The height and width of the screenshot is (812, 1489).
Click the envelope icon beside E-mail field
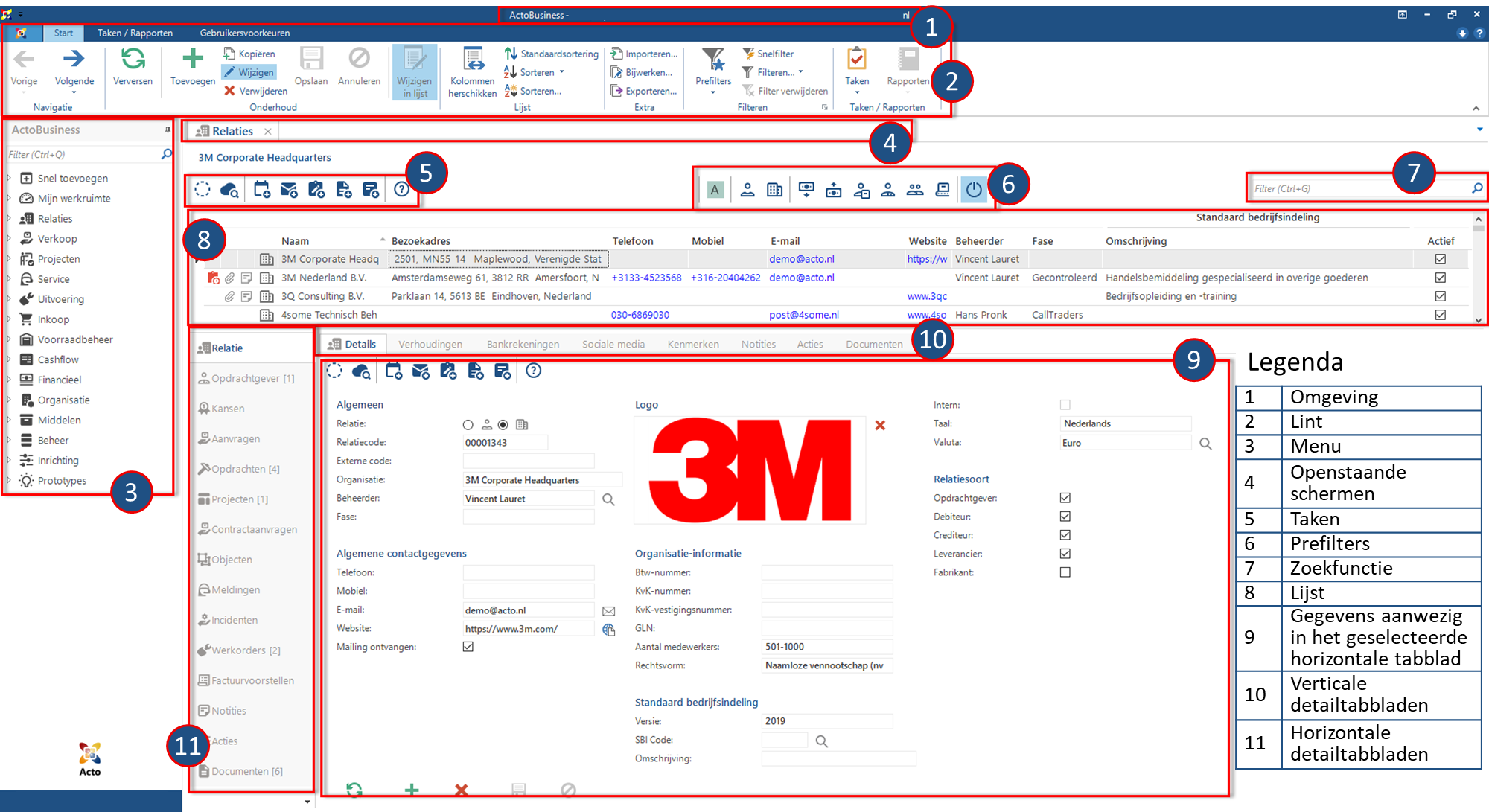(608, 611)
